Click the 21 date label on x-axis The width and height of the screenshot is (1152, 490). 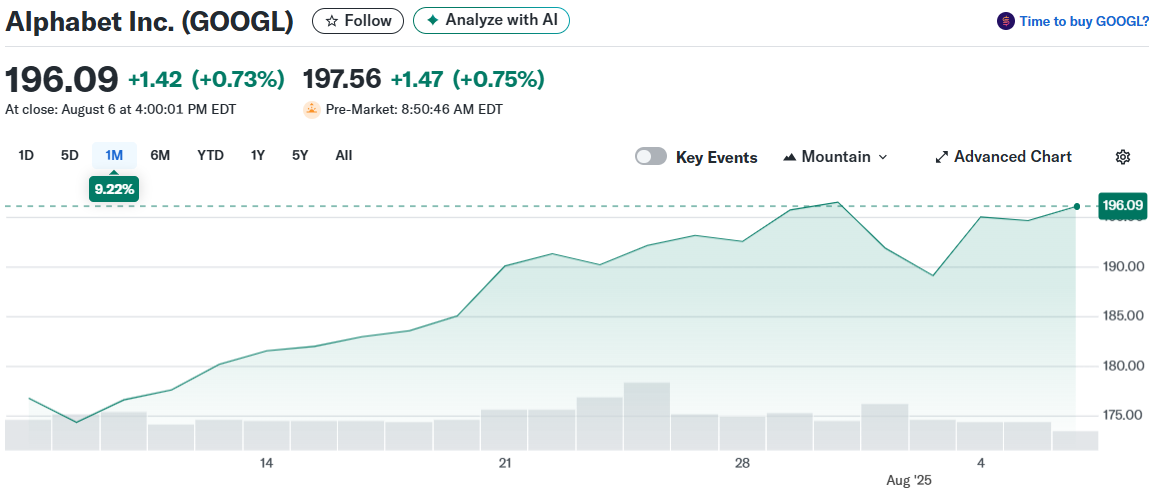(505, 463)
